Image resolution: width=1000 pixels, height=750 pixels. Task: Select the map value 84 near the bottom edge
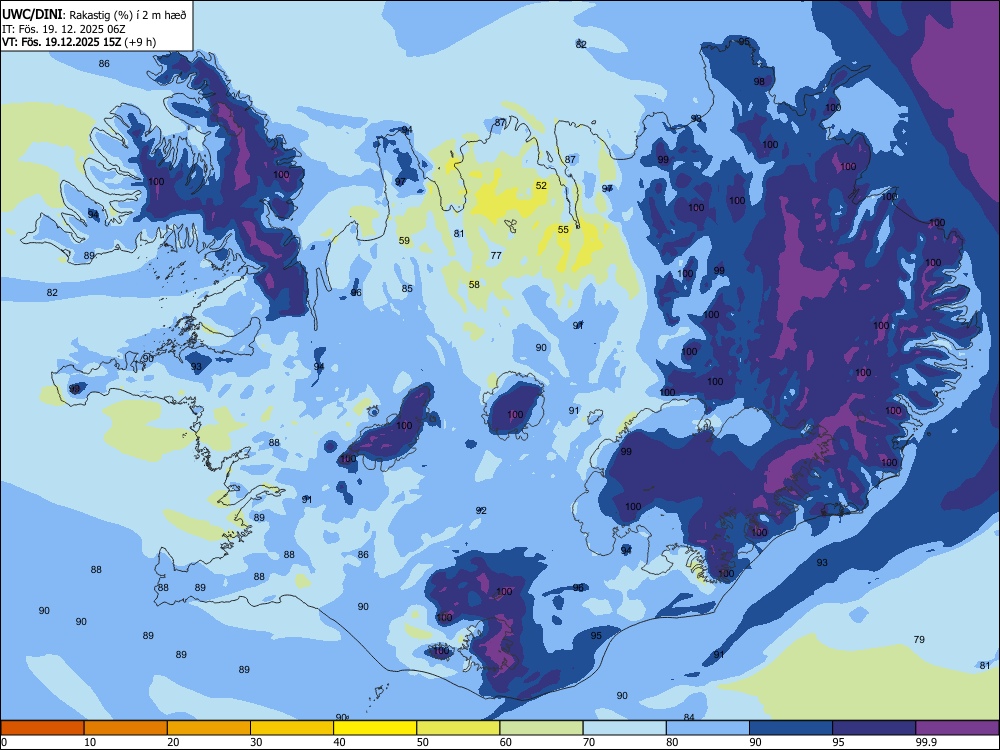point(689,717)
